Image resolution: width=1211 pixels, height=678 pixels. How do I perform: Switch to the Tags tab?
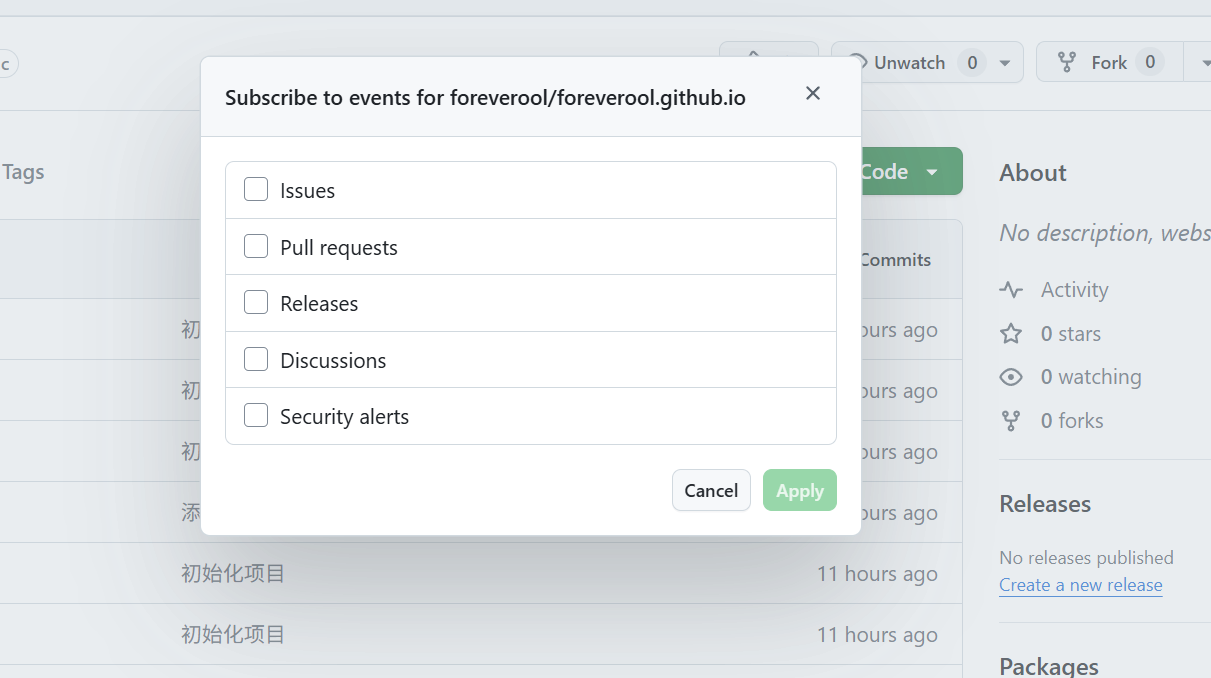(x=23, y=172)
